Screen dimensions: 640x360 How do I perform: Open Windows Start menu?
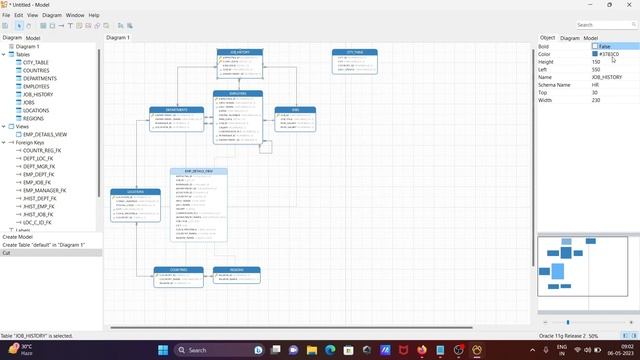(163, 350)
